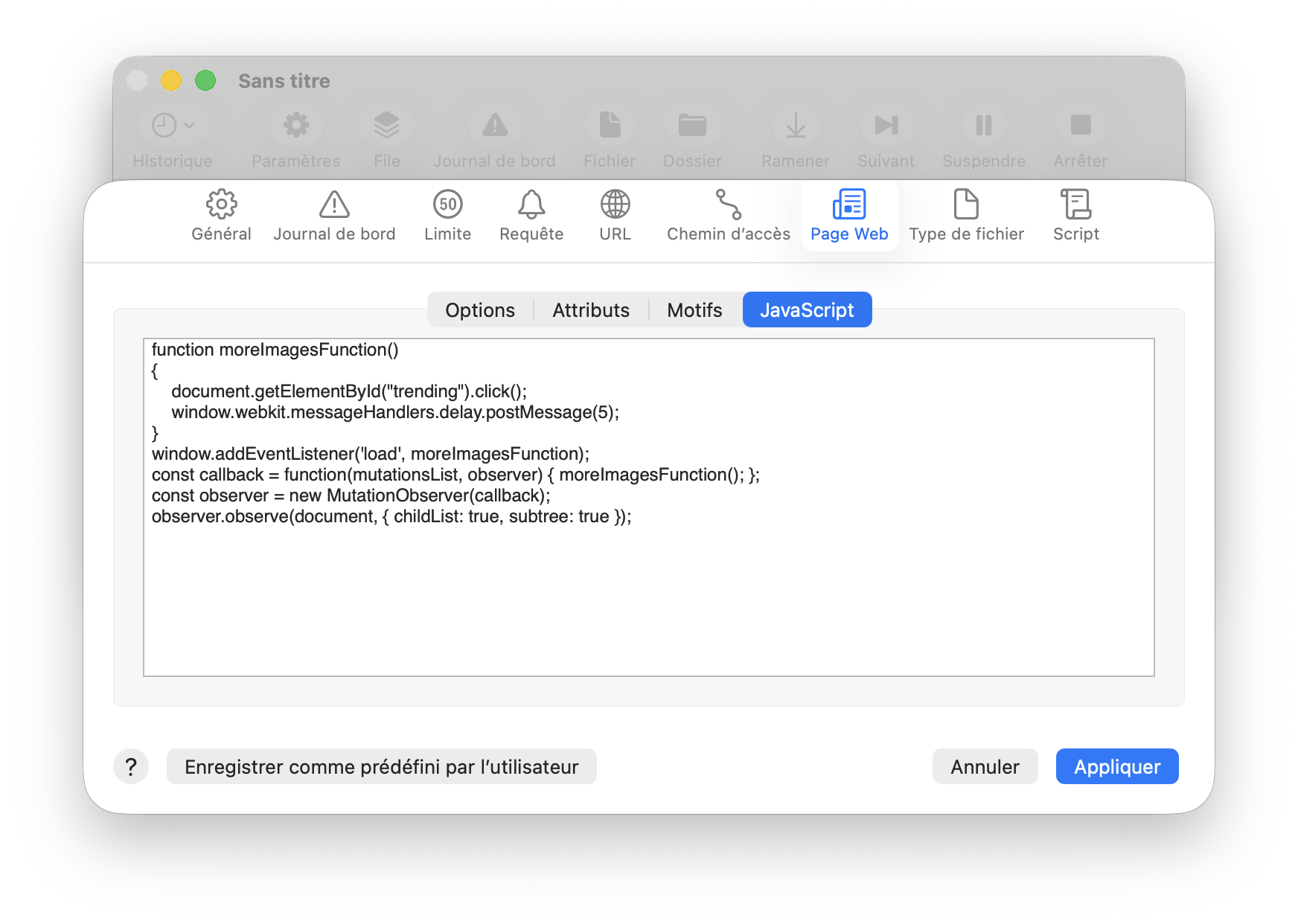Expand the Historique dropdown in the toolbar
1298x924 pixels.
point(173,126)
